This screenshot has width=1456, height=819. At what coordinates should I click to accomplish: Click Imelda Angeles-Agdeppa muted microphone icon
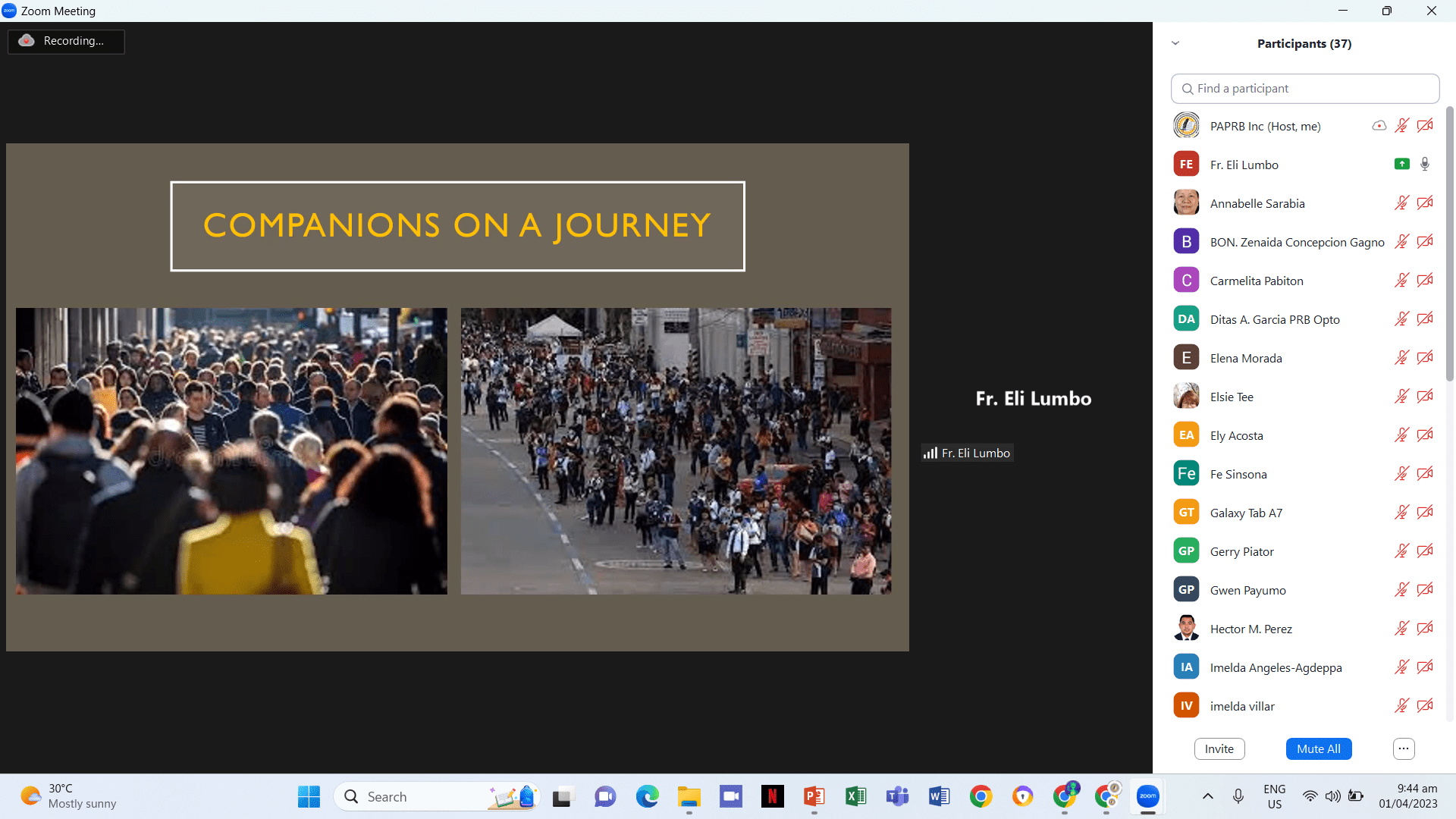[x=1401, y=667]
